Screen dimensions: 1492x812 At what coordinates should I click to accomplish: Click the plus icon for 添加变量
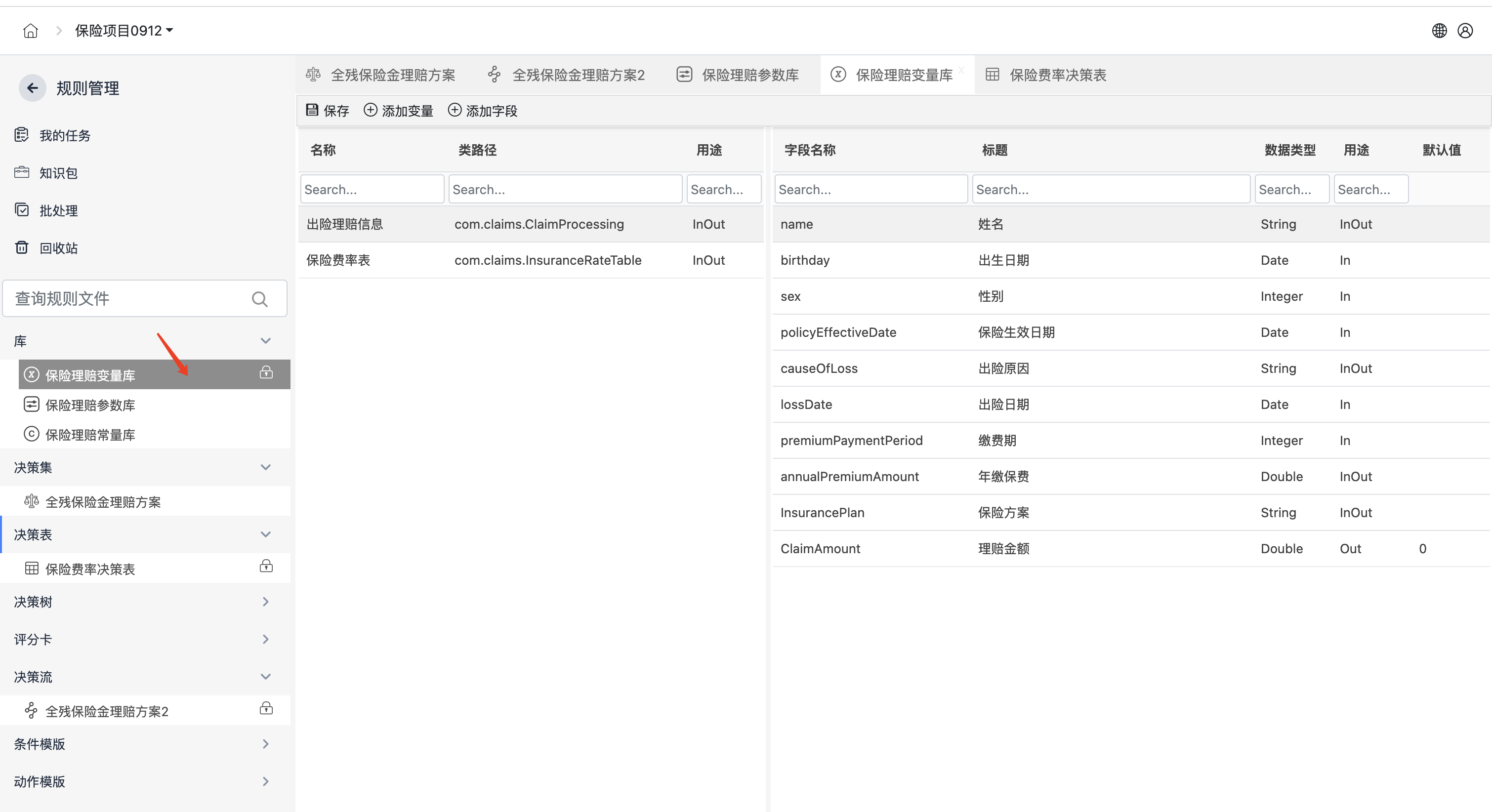click(370, 110)
